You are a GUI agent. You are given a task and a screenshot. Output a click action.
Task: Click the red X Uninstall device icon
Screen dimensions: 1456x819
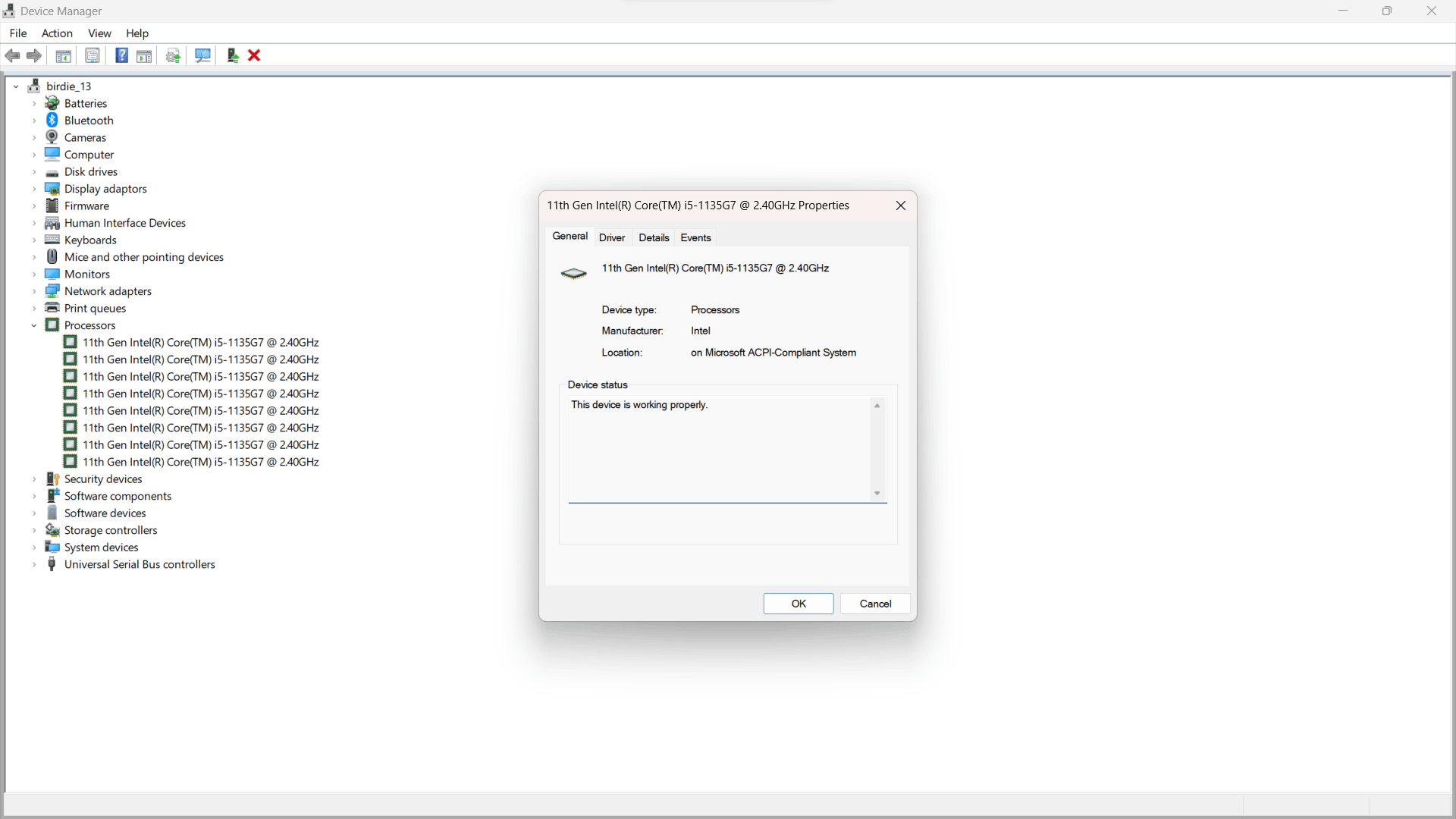[x=255, y=55]
